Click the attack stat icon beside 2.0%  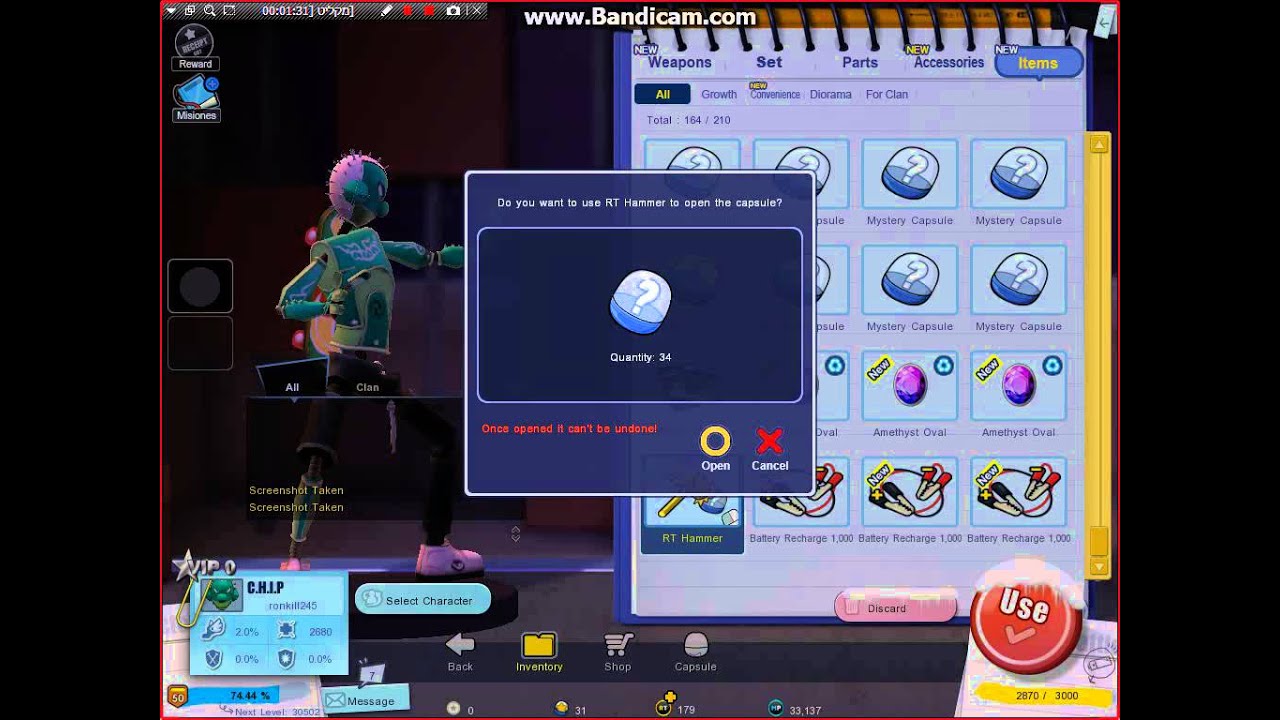[213, 630]
